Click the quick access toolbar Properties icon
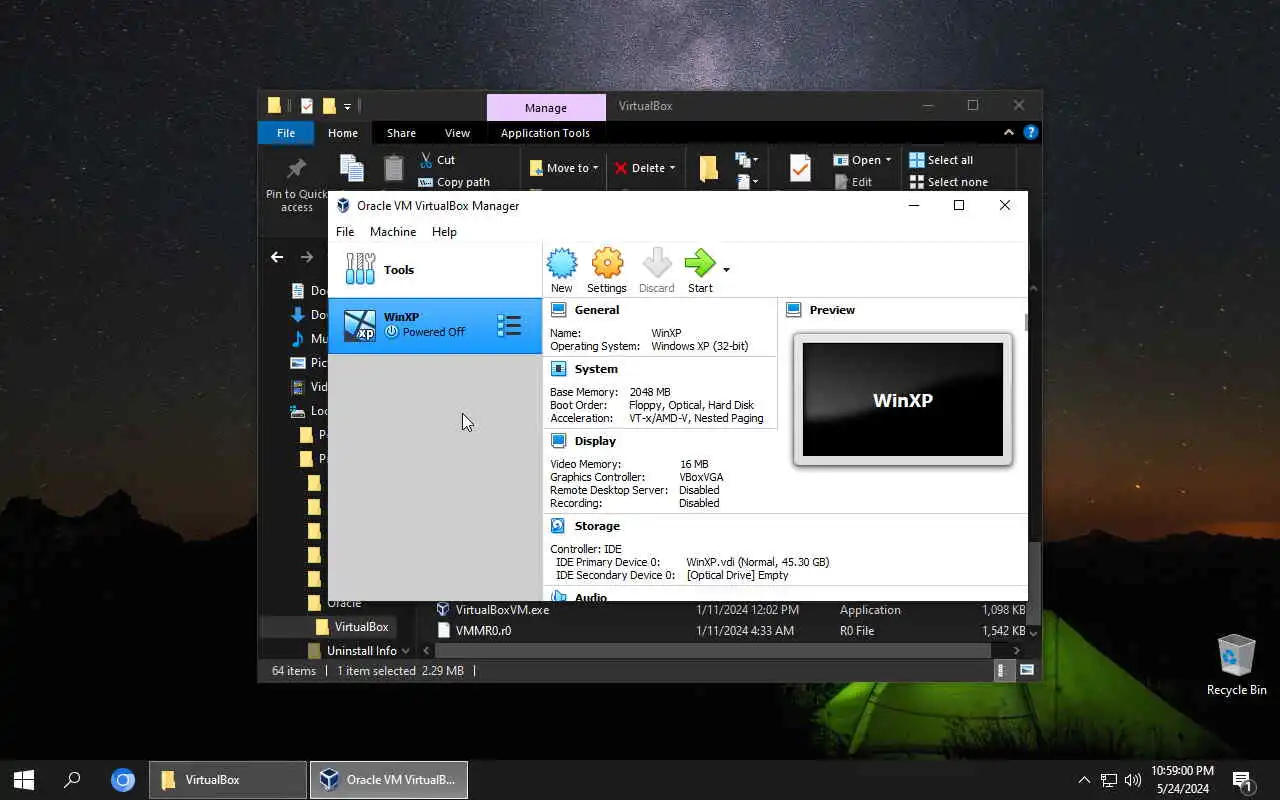This screenshot has height=800, width=1280. 306,105
